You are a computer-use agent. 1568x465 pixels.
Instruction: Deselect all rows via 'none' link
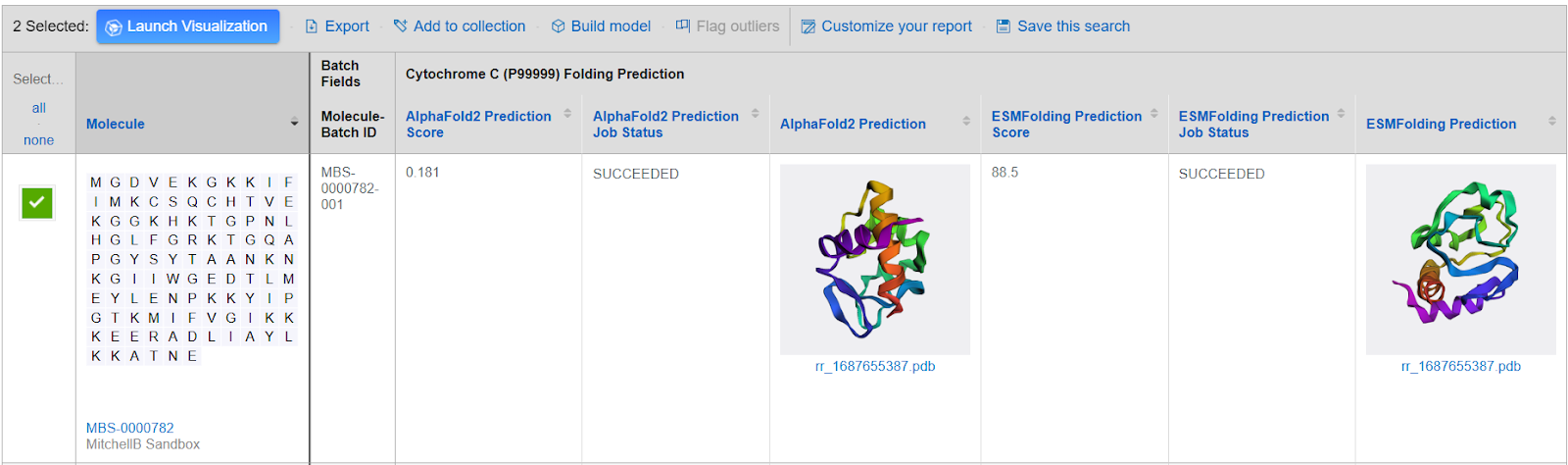tap(39, 140)
